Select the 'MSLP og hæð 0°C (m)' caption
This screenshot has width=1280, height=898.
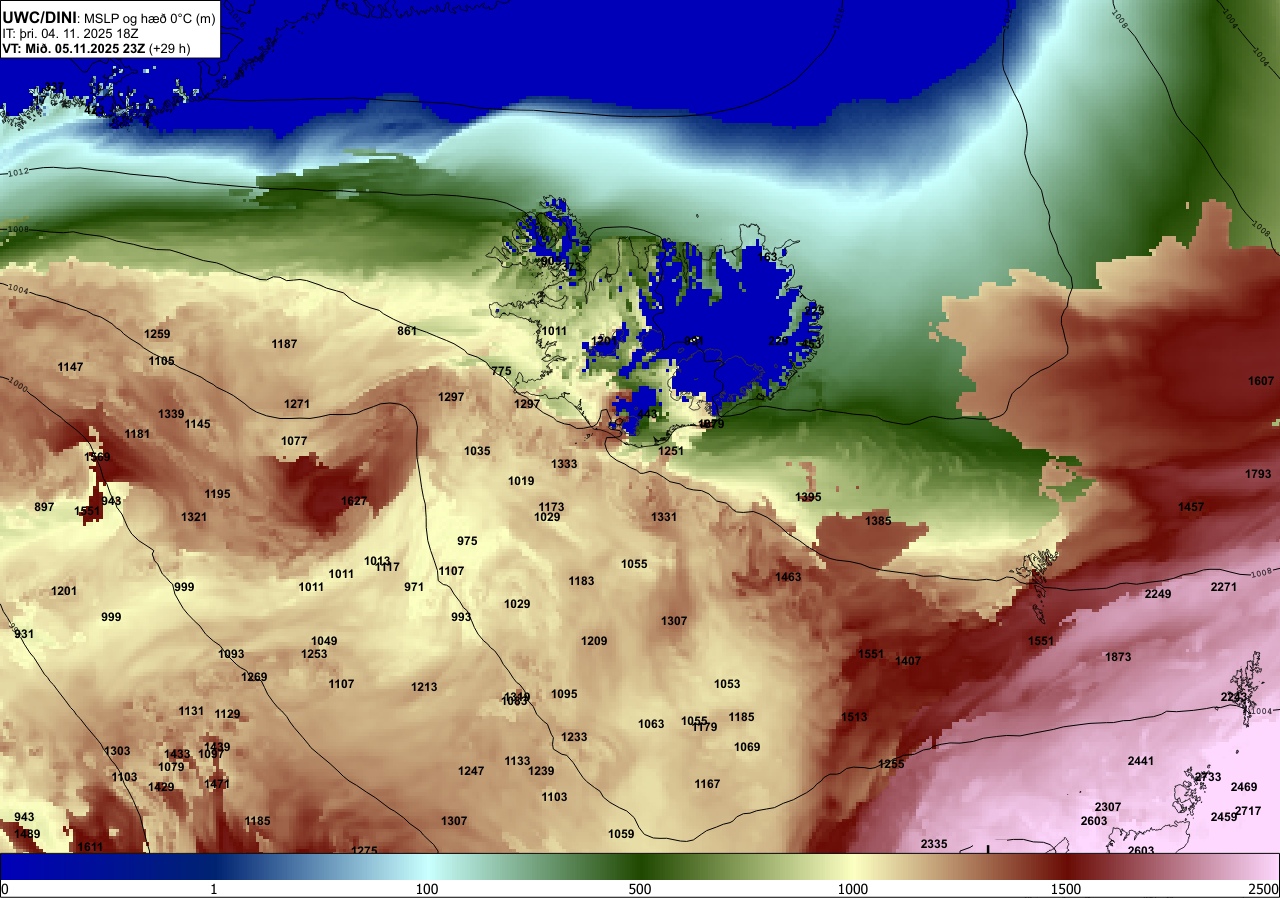coord(148,17)
